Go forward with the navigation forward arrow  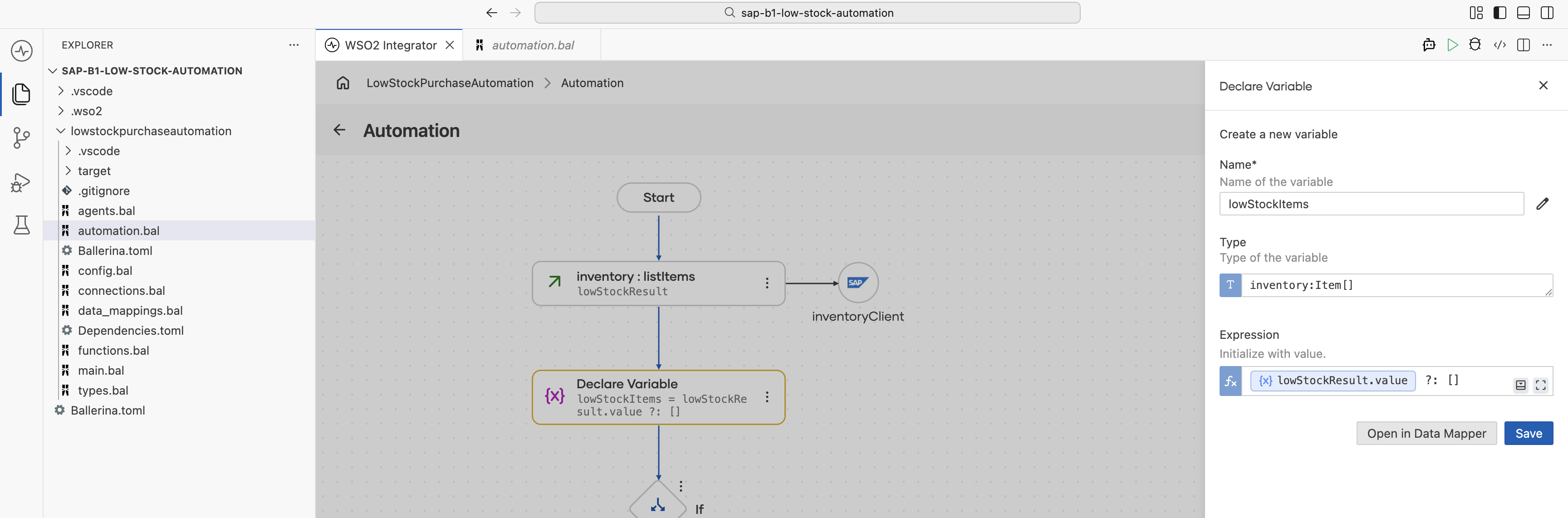[x=515, y=13]
